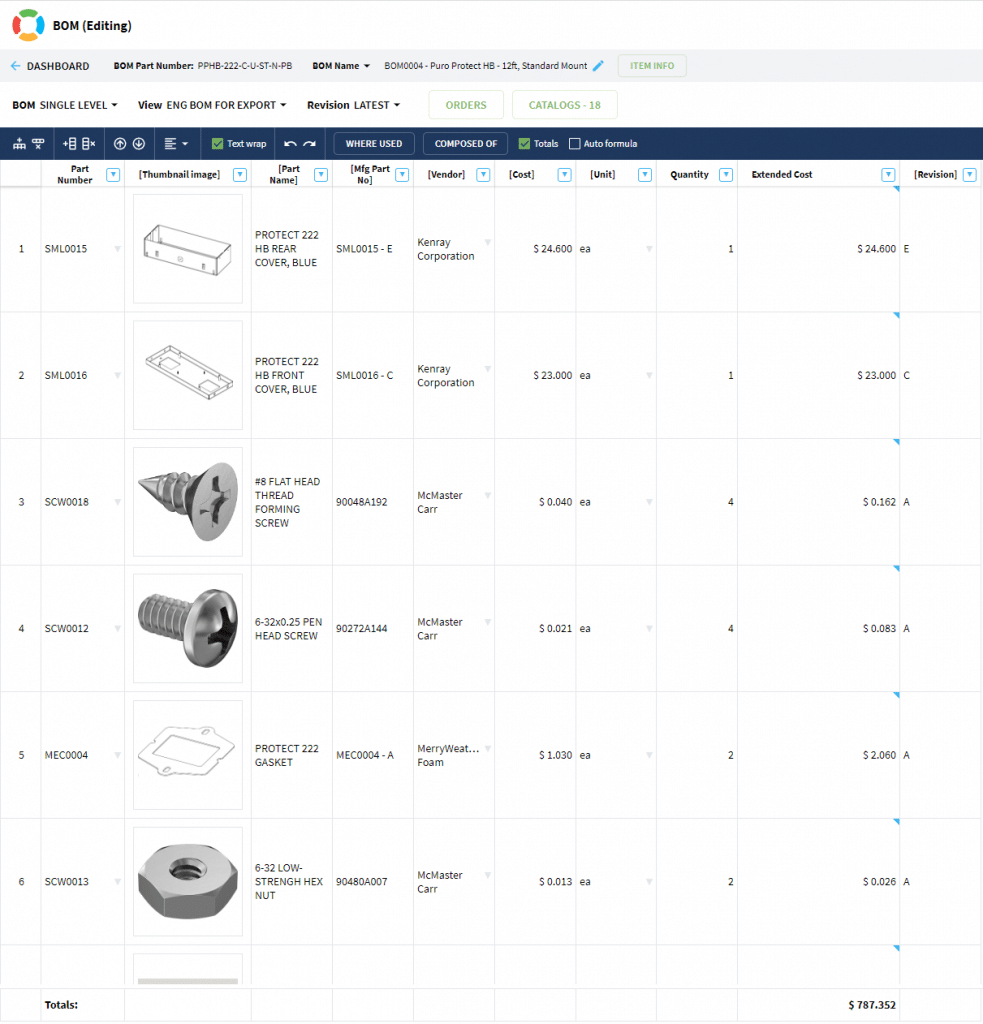Screen dimensions: 983x1024
Task: Open the Mfg Part No column filter
Action: pyautogui.click(x=402, y=174)
